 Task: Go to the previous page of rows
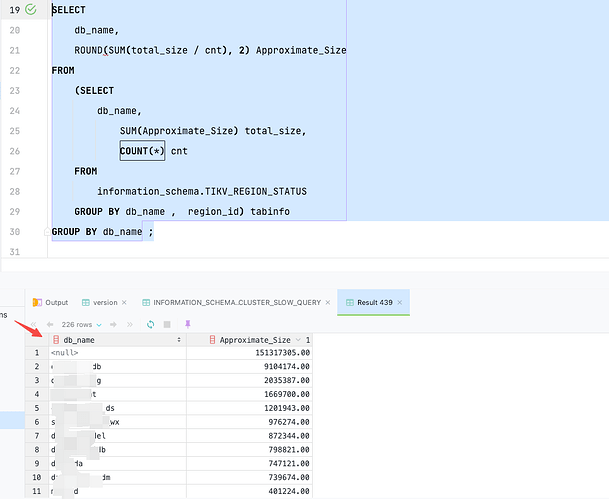click(x=51, y=324)
